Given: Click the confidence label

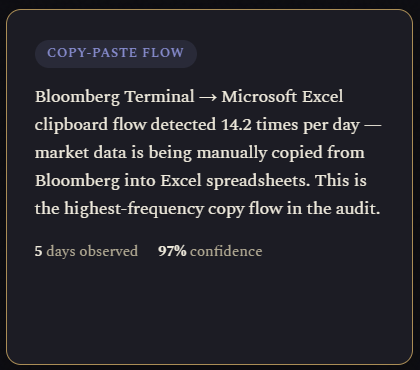Looking at the screenshot, I should pyautogui.click(x=226, y=251).
